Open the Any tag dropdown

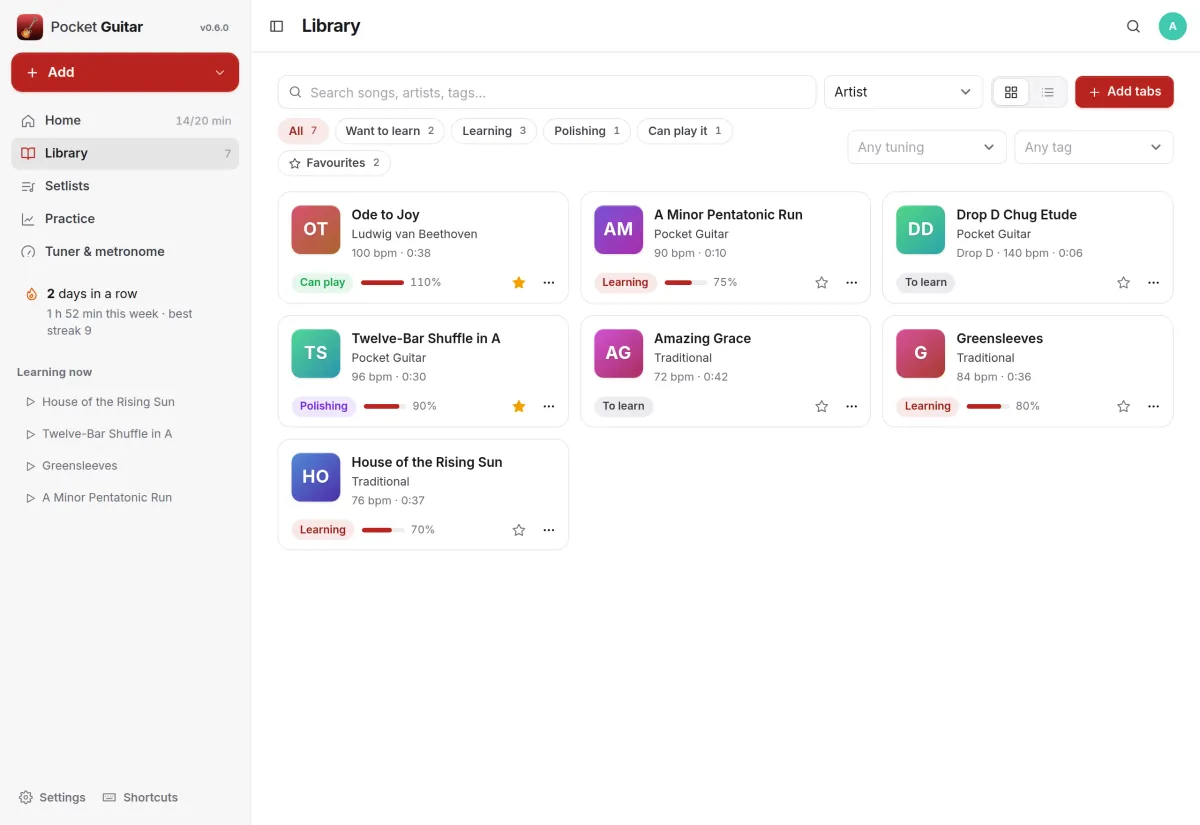click(x=1094, y=147)
